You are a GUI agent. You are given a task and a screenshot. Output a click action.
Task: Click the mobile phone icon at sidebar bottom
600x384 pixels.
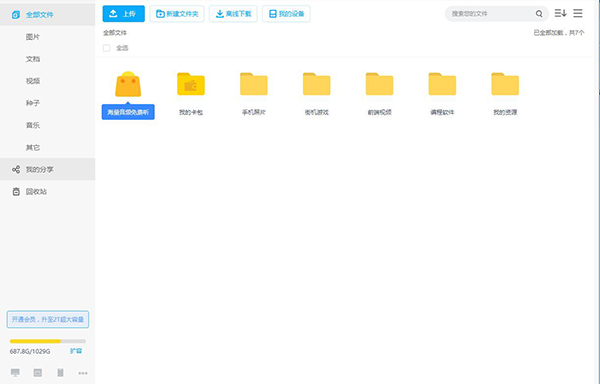[x=60, y=373]
